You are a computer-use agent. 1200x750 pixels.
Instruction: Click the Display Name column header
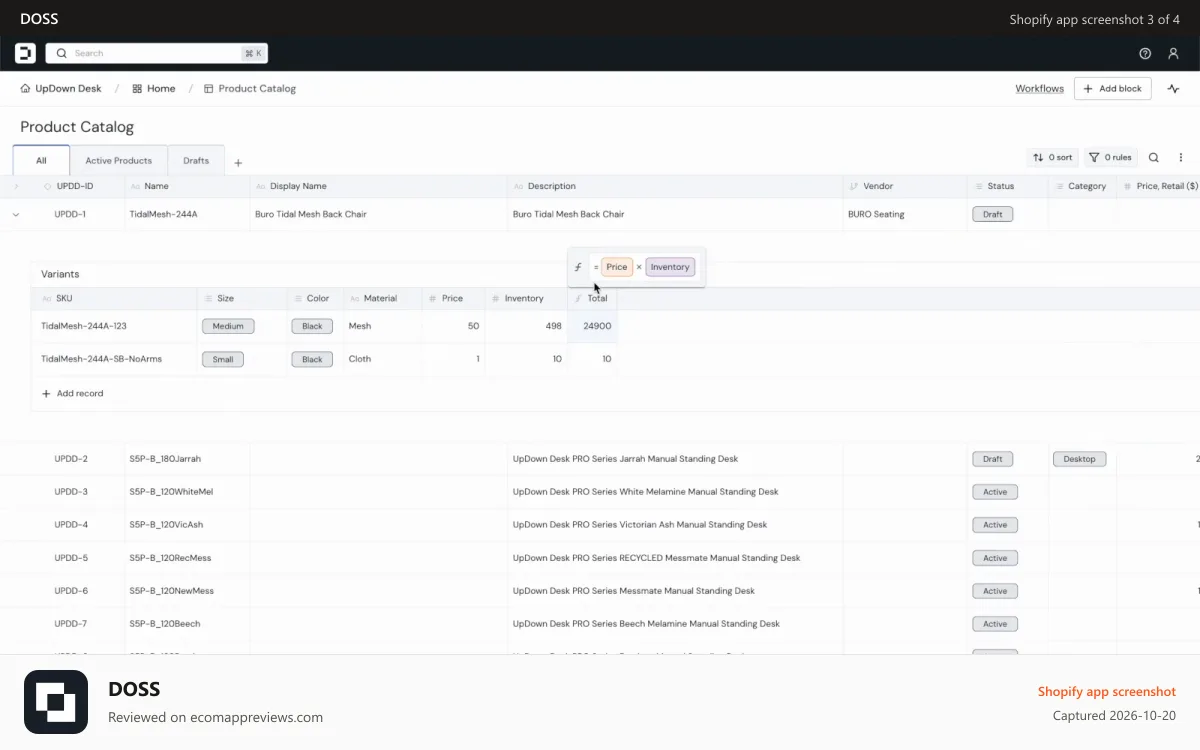[x=379, y=186]
